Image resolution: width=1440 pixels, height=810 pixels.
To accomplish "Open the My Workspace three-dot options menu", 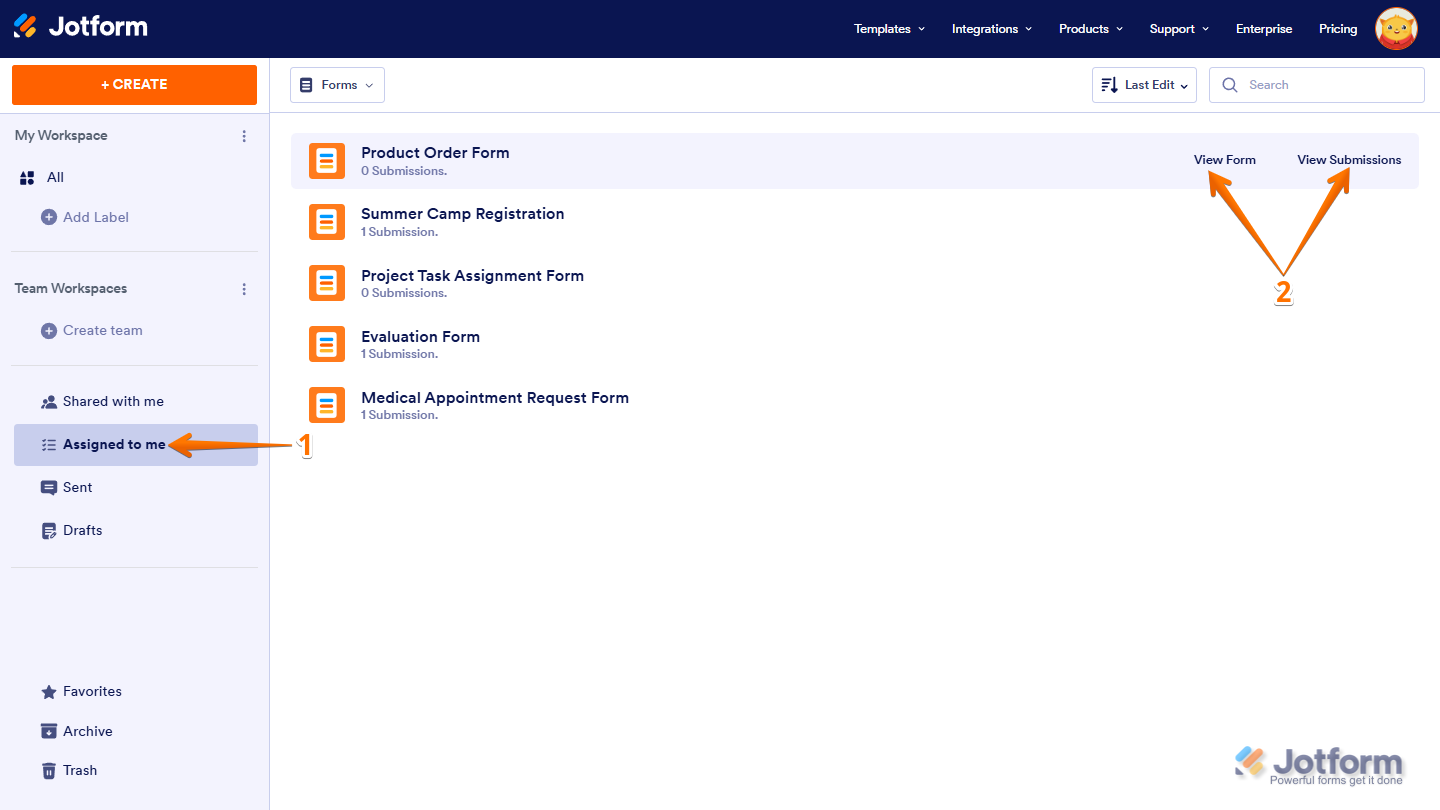I will 244,135.
